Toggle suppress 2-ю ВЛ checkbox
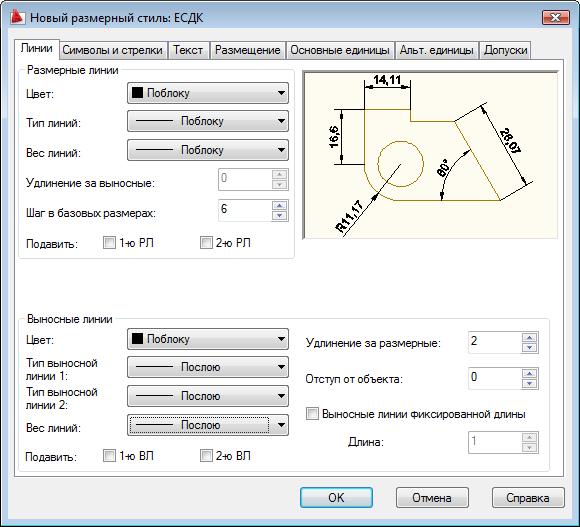The height and width of the screenshot is (527, 580). point(206,455)
